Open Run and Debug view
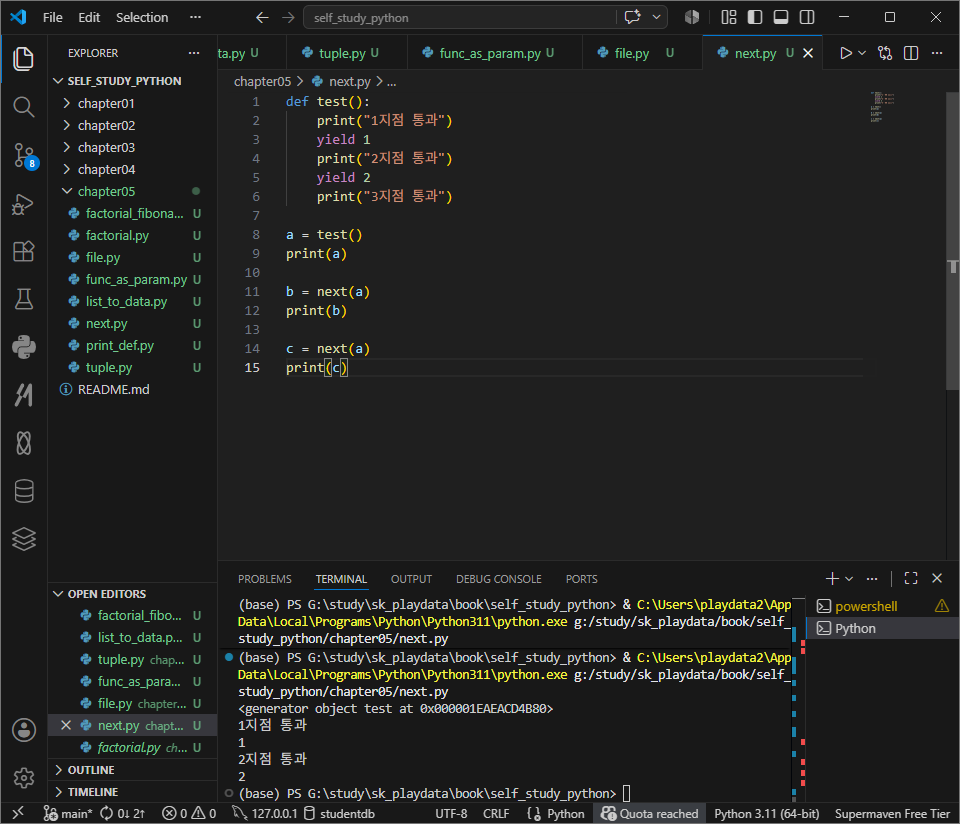 [x=23, y=204]
